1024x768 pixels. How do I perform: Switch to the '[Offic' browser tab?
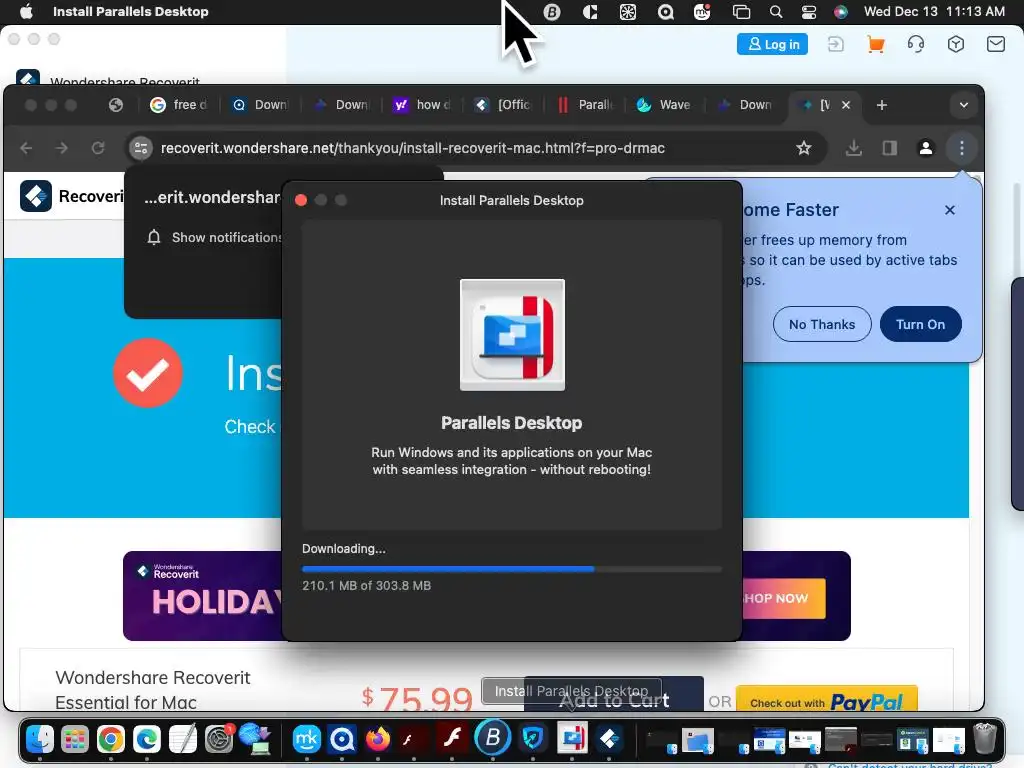tap(502, 104)
